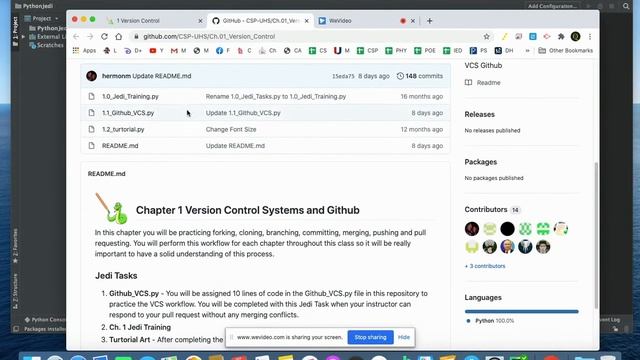Open the Packages section heading
Viewport: 640px width, 360px height.
[x=481, y=162]
